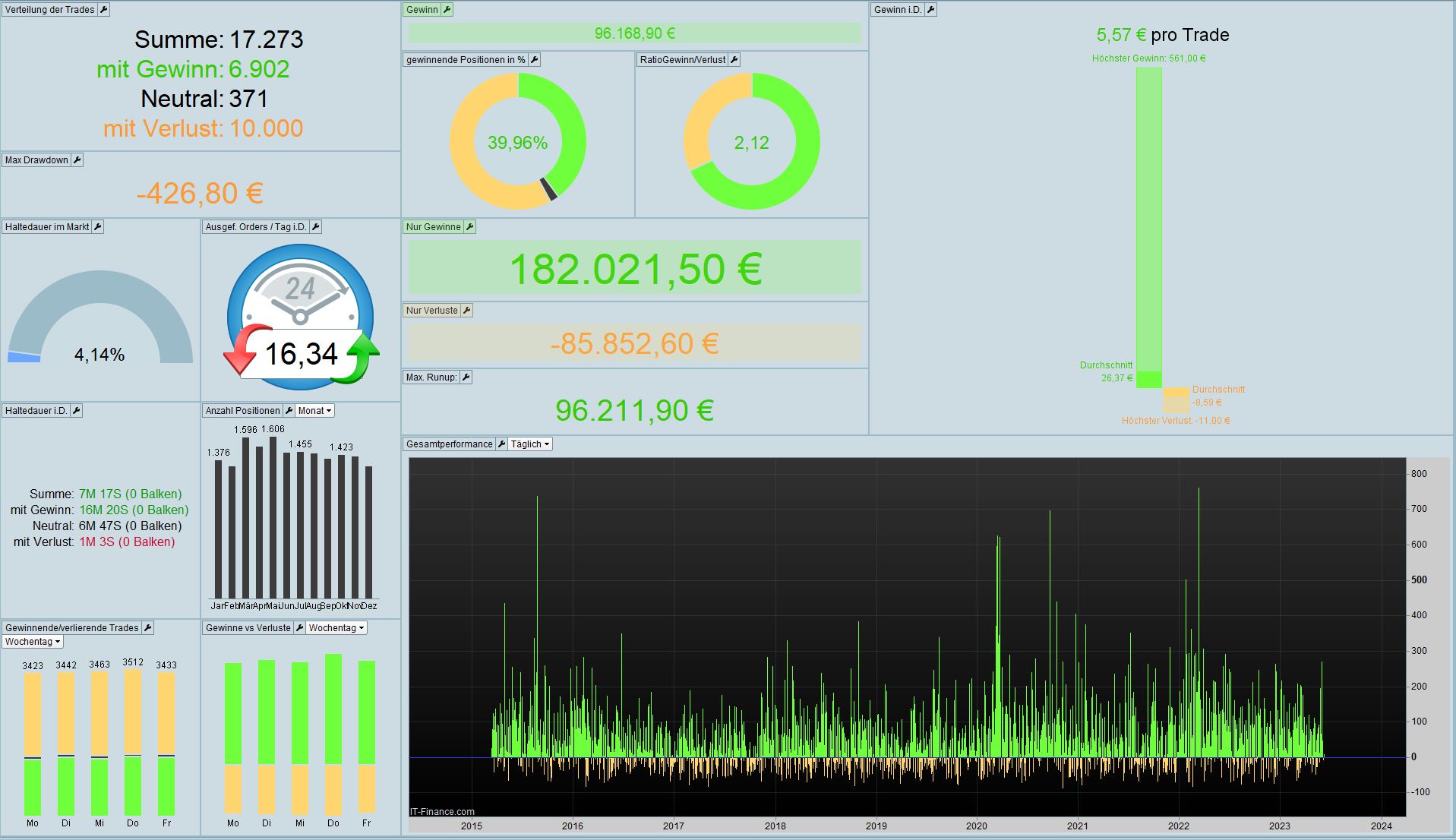
Task: Click the Neutral duration 6M 47S
Action: (131, 526)
